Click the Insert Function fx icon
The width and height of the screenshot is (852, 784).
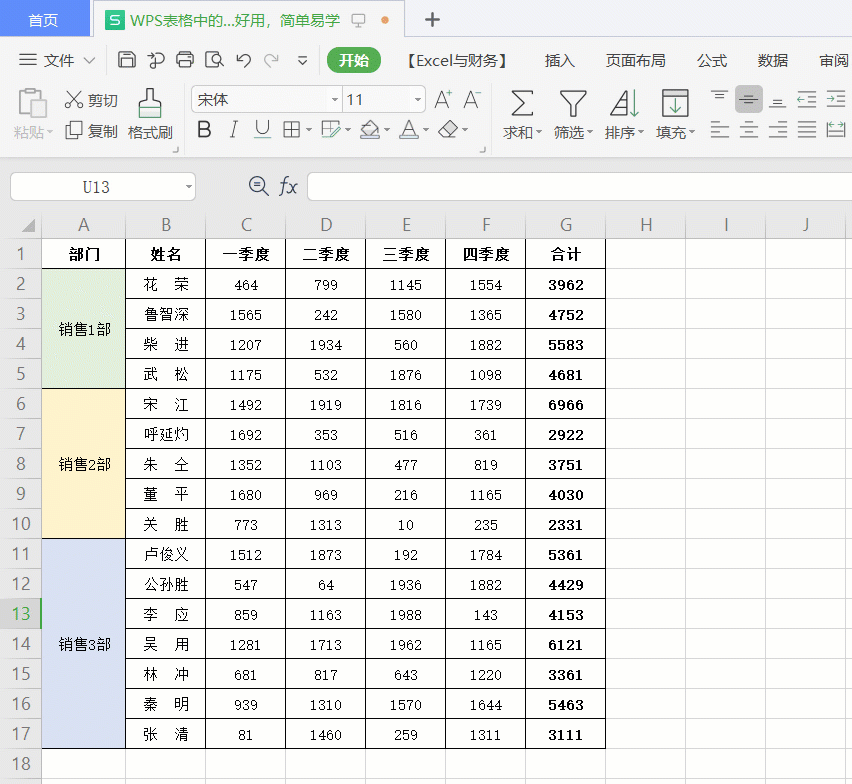[289, 186]
